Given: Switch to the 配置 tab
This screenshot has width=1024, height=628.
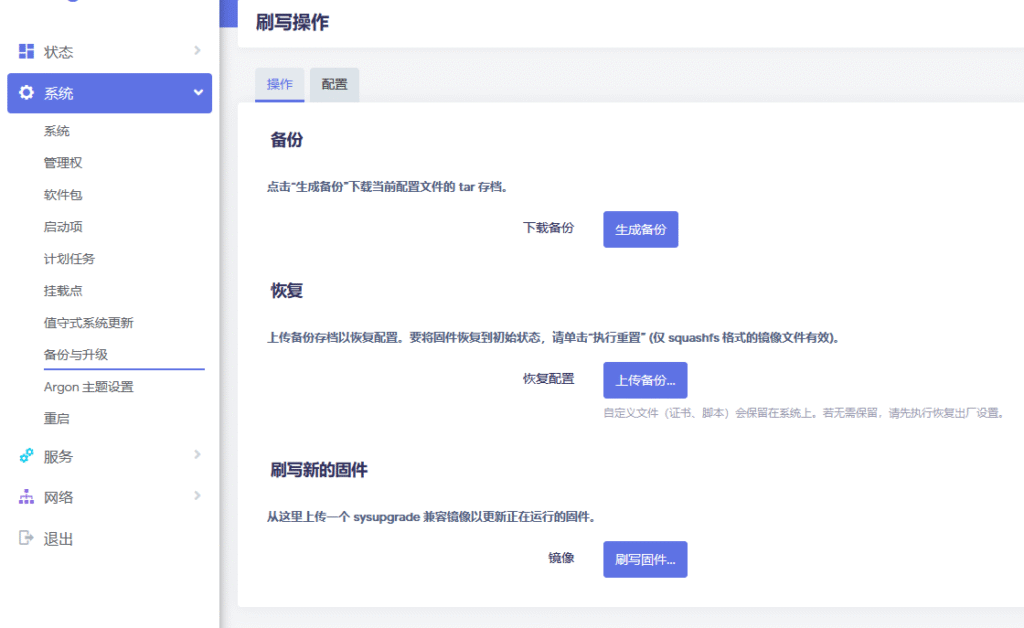Looking at the screenshot, I should pyautogui.click(x=334, y=85).
